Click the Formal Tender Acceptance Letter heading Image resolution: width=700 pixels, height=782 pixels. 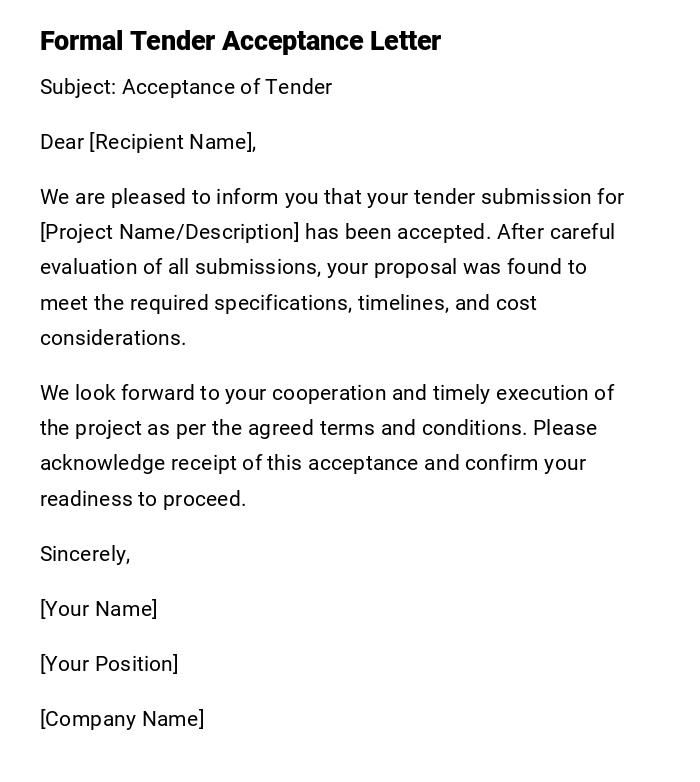click(240, 41)
